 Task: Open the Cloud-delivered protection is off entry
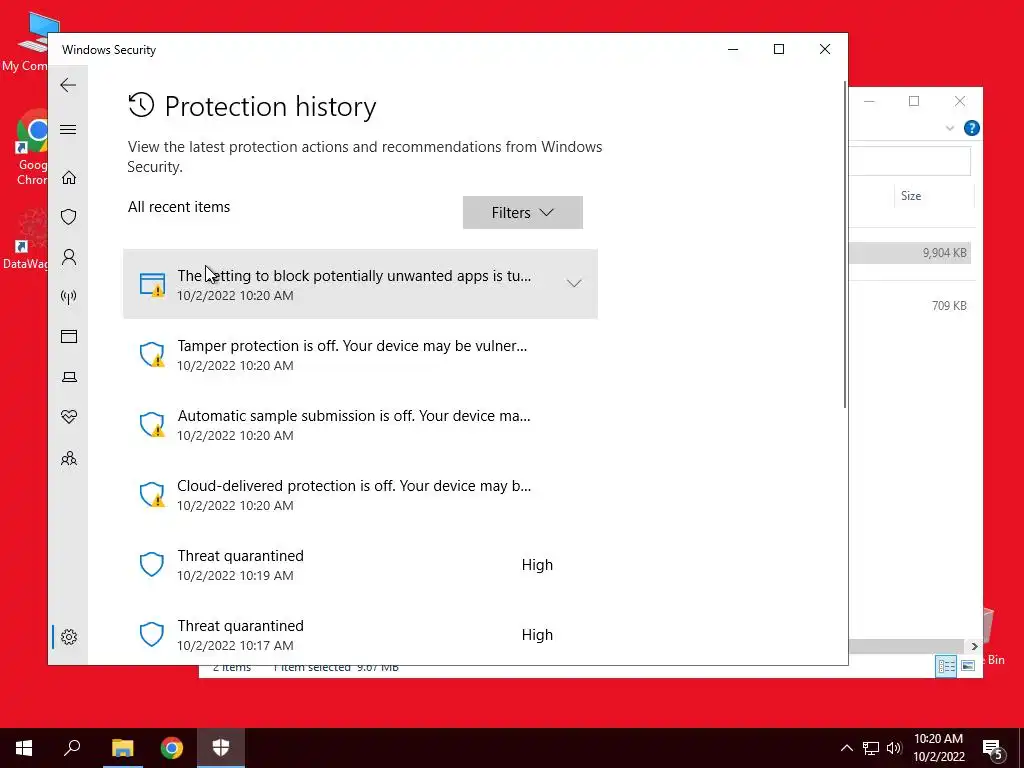pyautogui.click(x=360, y=494)
